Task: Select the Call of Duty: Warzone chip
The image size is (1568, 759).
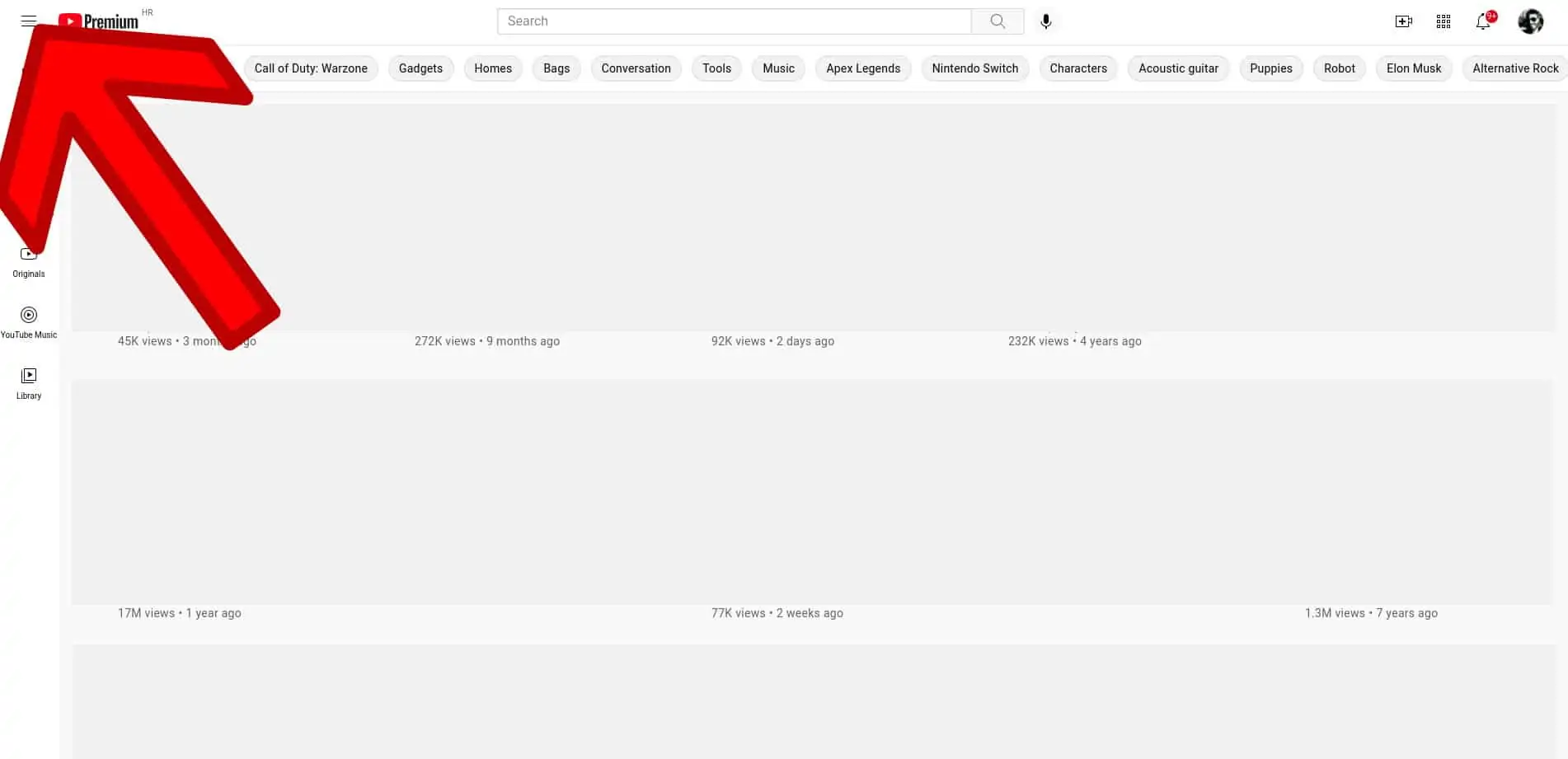Action: 311,68
